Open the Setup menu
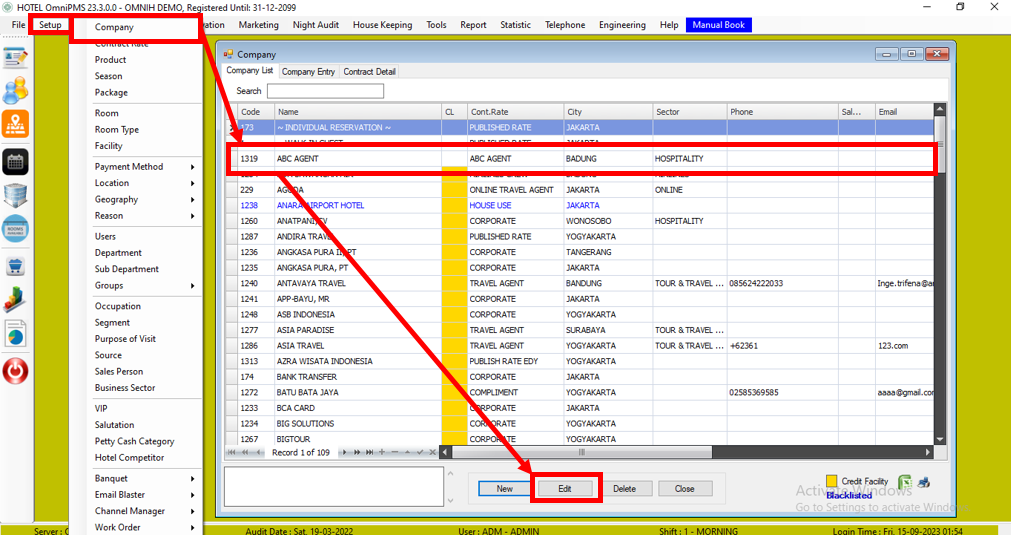Image resolution: width=1011 pixels, height=535 pixels. [50, 25]
